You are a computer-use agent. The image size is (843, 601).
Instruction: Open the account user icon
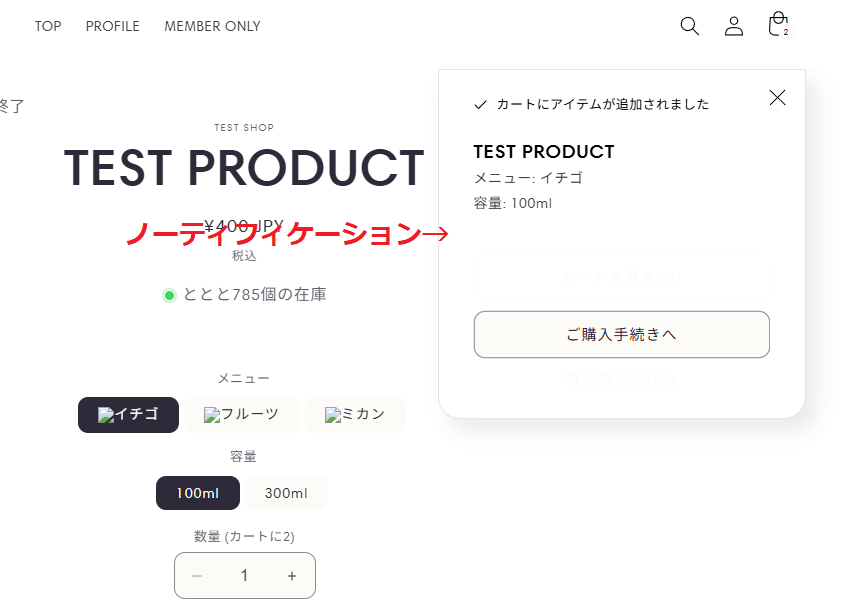pos(734,26)
